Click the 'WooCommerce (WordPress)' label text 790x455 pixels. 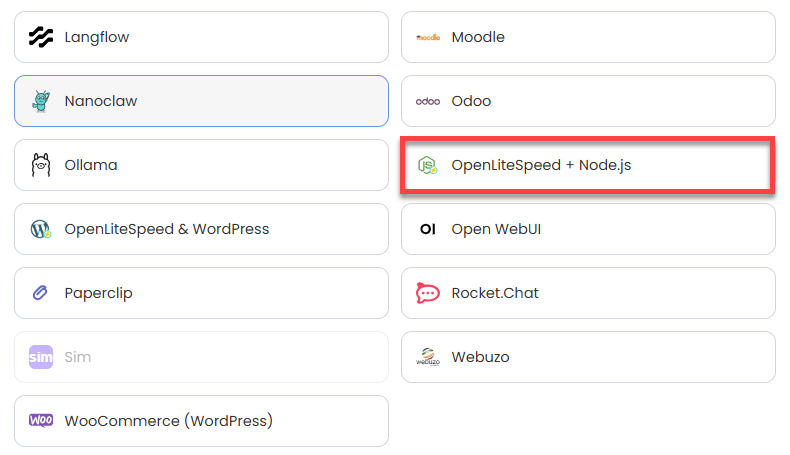click(x=169, y=421)
